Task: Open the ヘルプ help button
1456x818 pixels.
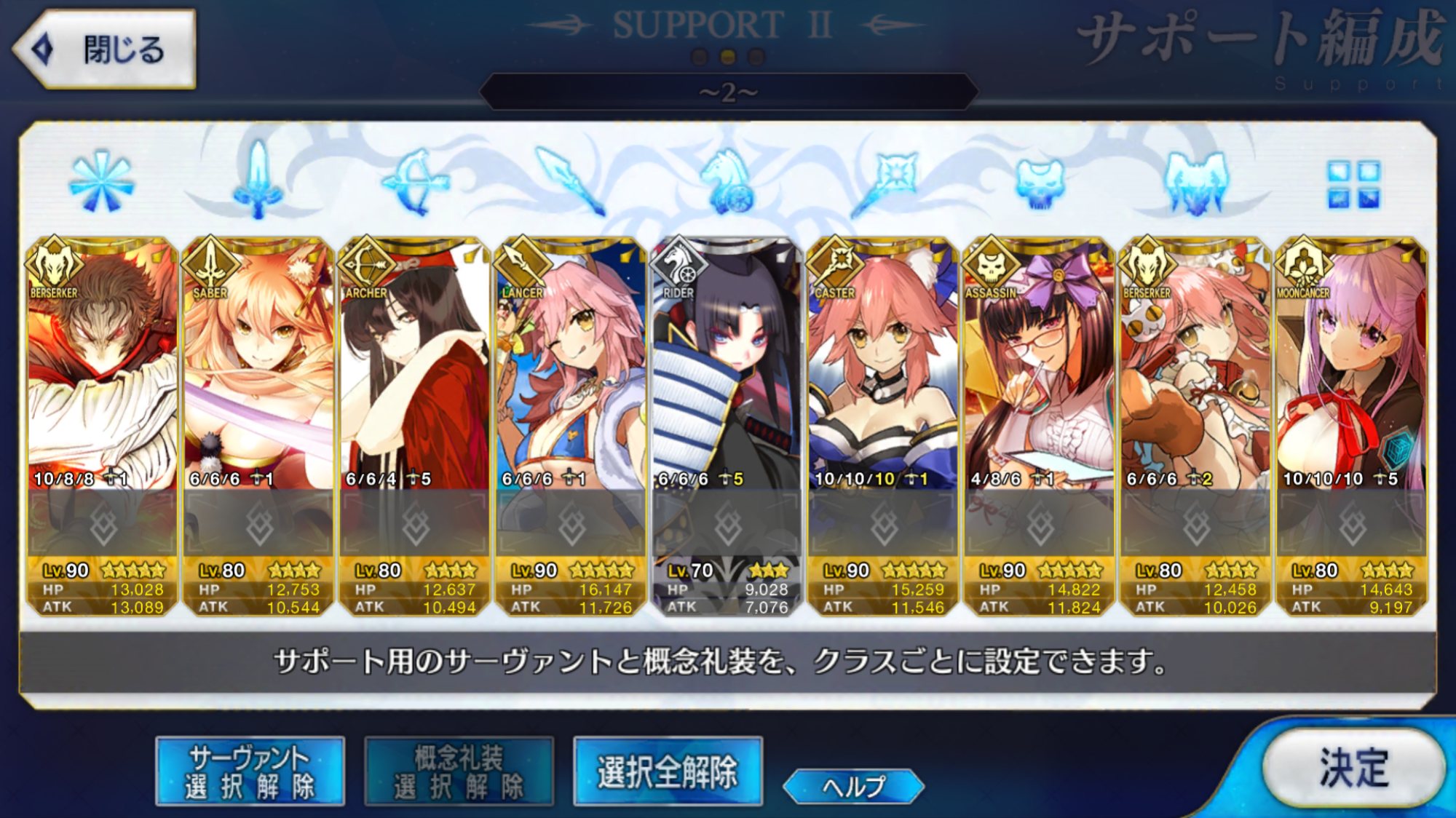Action: (x=853, y=786)
